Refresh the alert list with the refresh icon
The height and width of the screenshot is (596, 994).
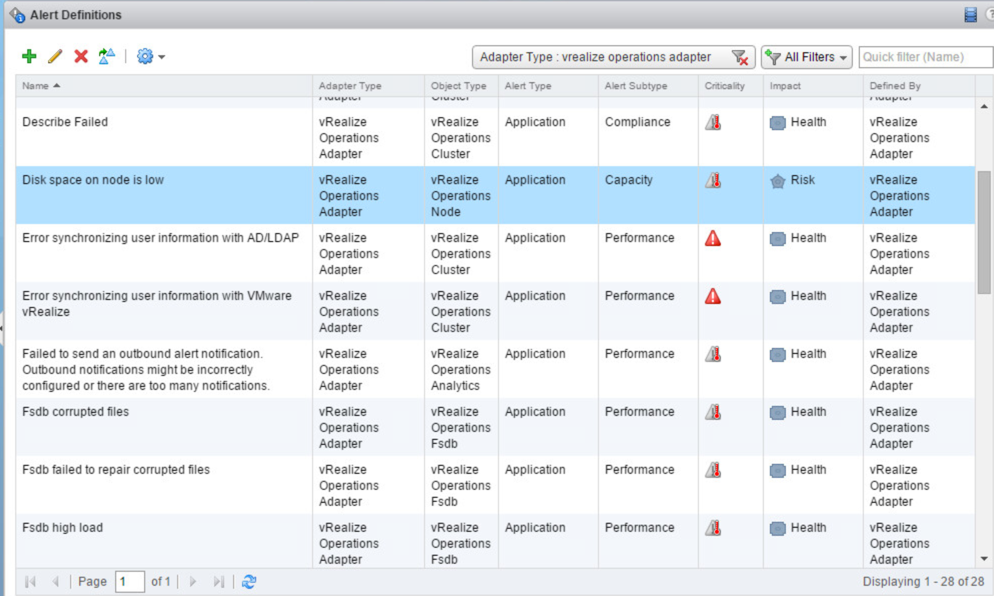coord(248,581)
